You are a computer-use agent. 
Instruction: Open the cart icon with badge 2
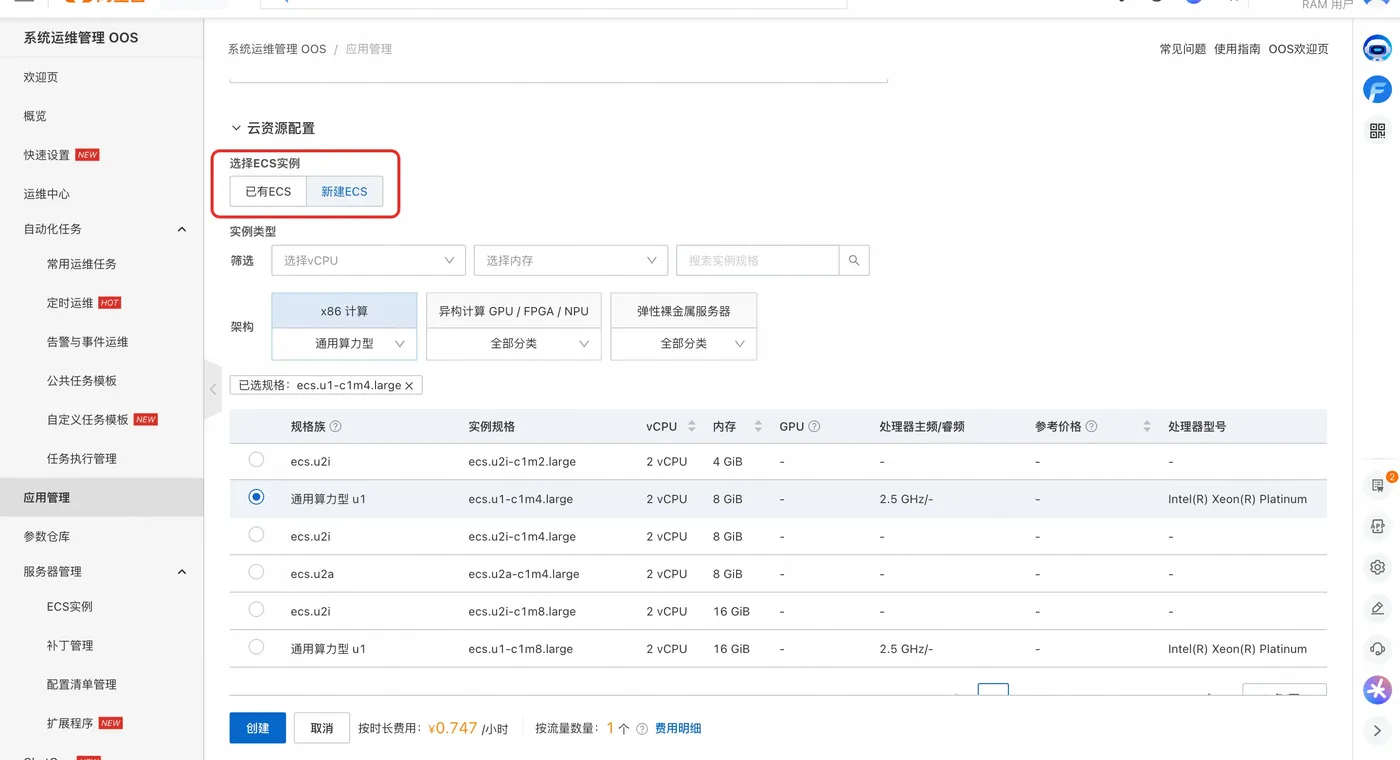[x=1377, y=485]
